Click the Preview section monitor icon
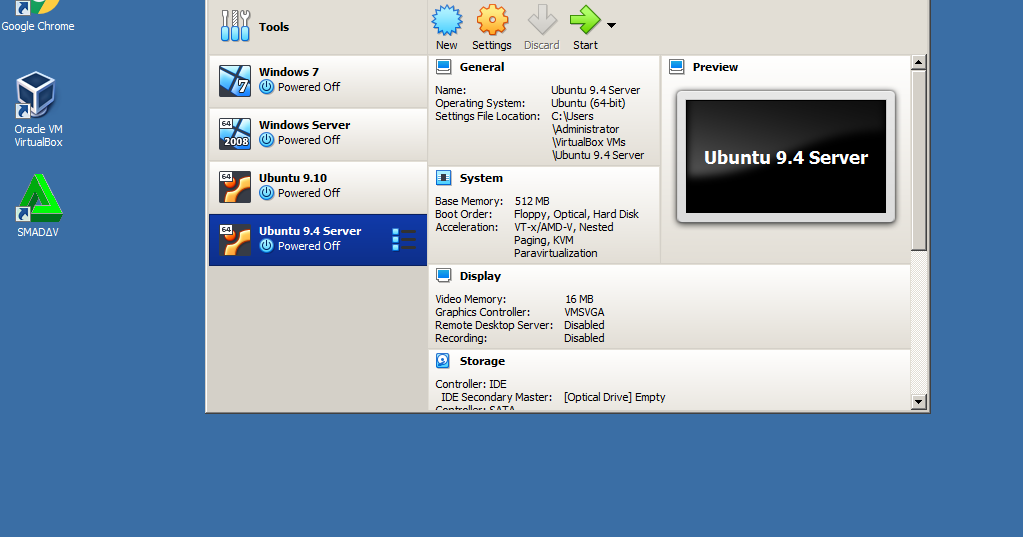 pyautogui.click(x=677, y=67)
